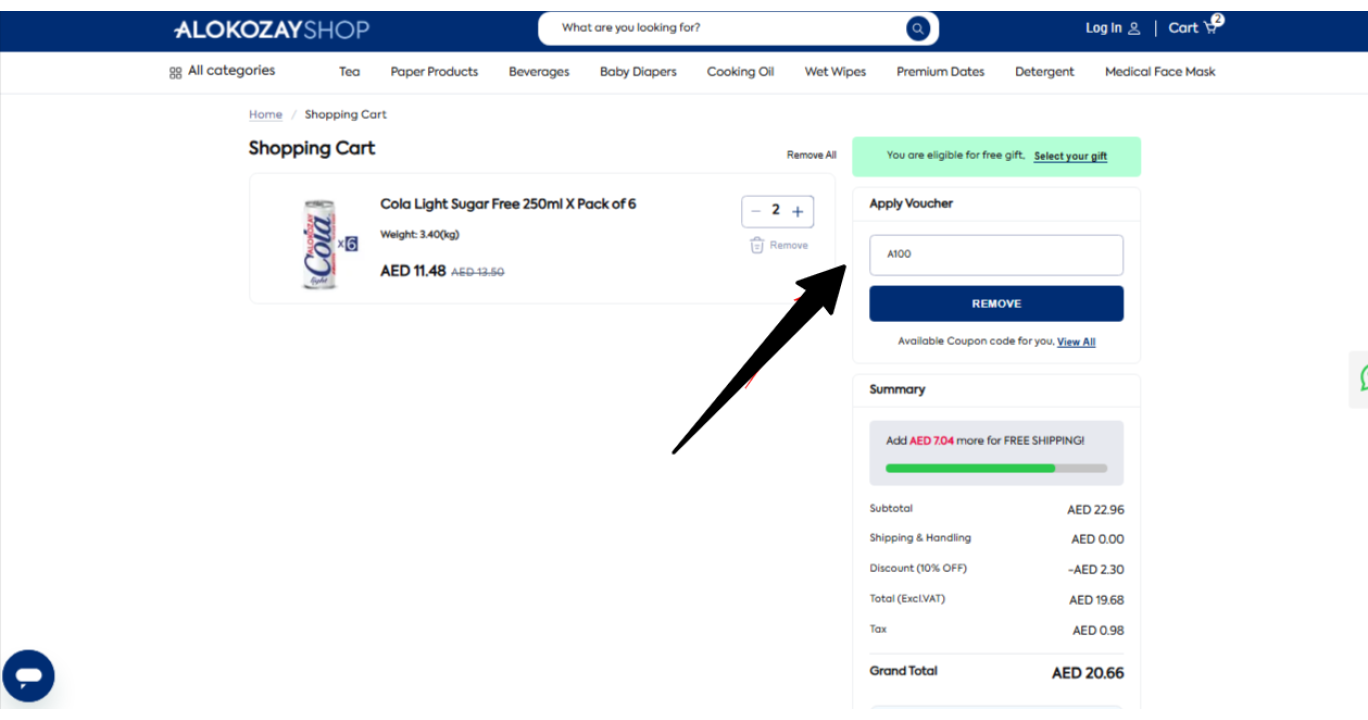Go to Home breadcrumb

pos(266,115)
